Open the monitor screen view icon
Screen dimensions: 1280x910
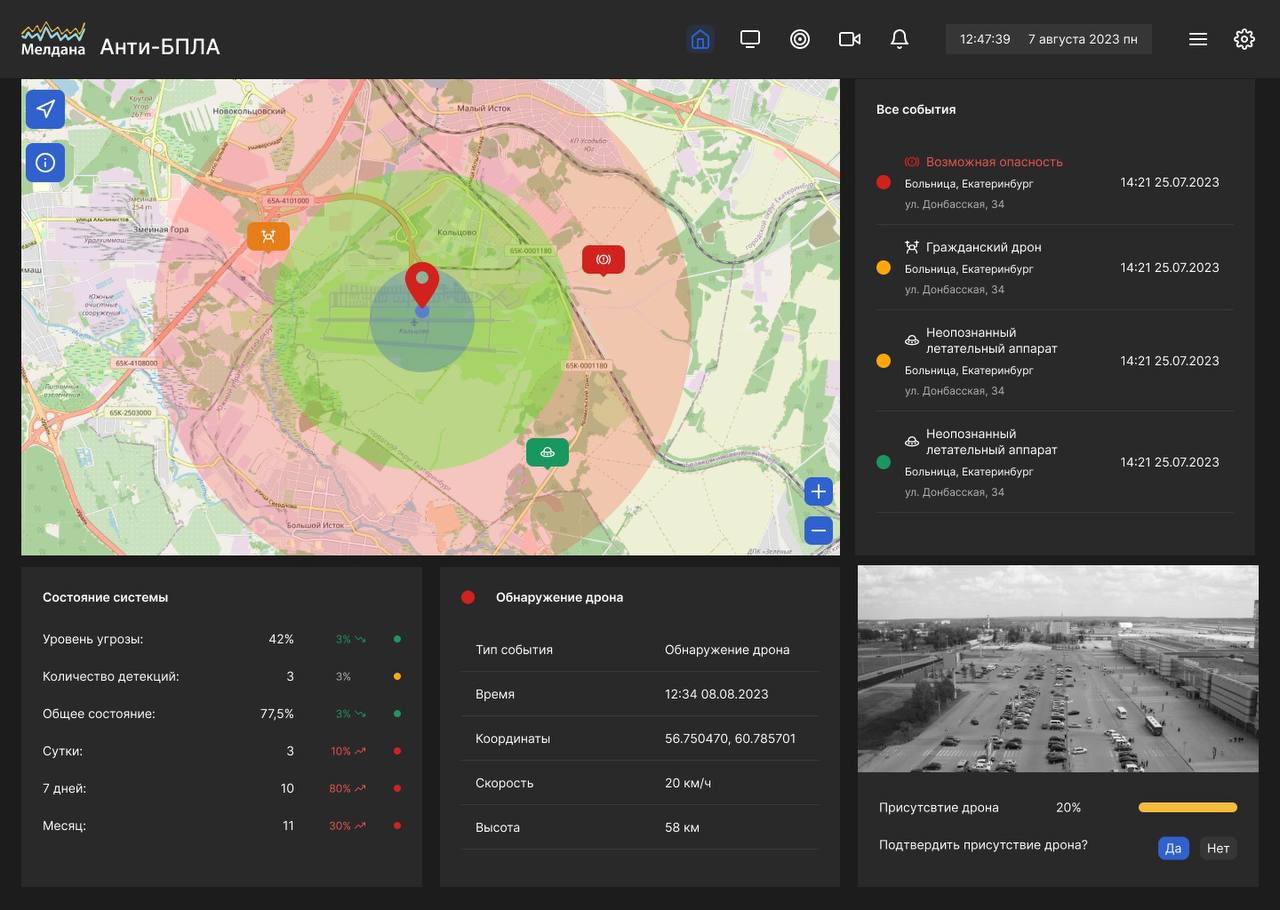click(750, 39)
